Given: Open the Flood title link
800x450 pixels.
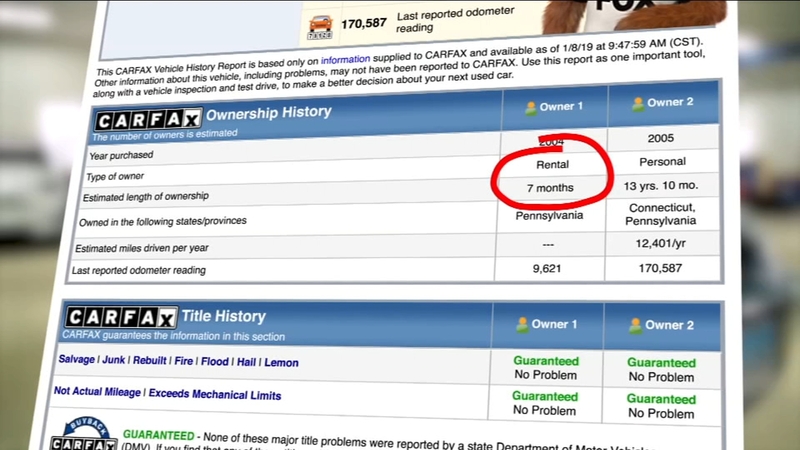Looking at the screenshot, I should point(215,361).
